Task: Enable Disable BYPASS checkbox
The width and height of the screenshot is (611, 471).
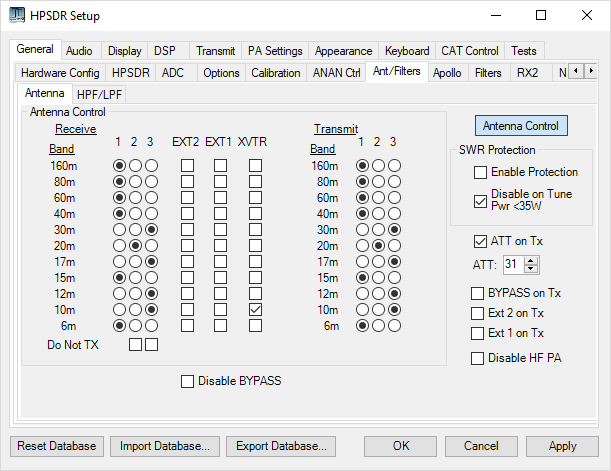Action: pyautogui.click(x=187, y=381)
